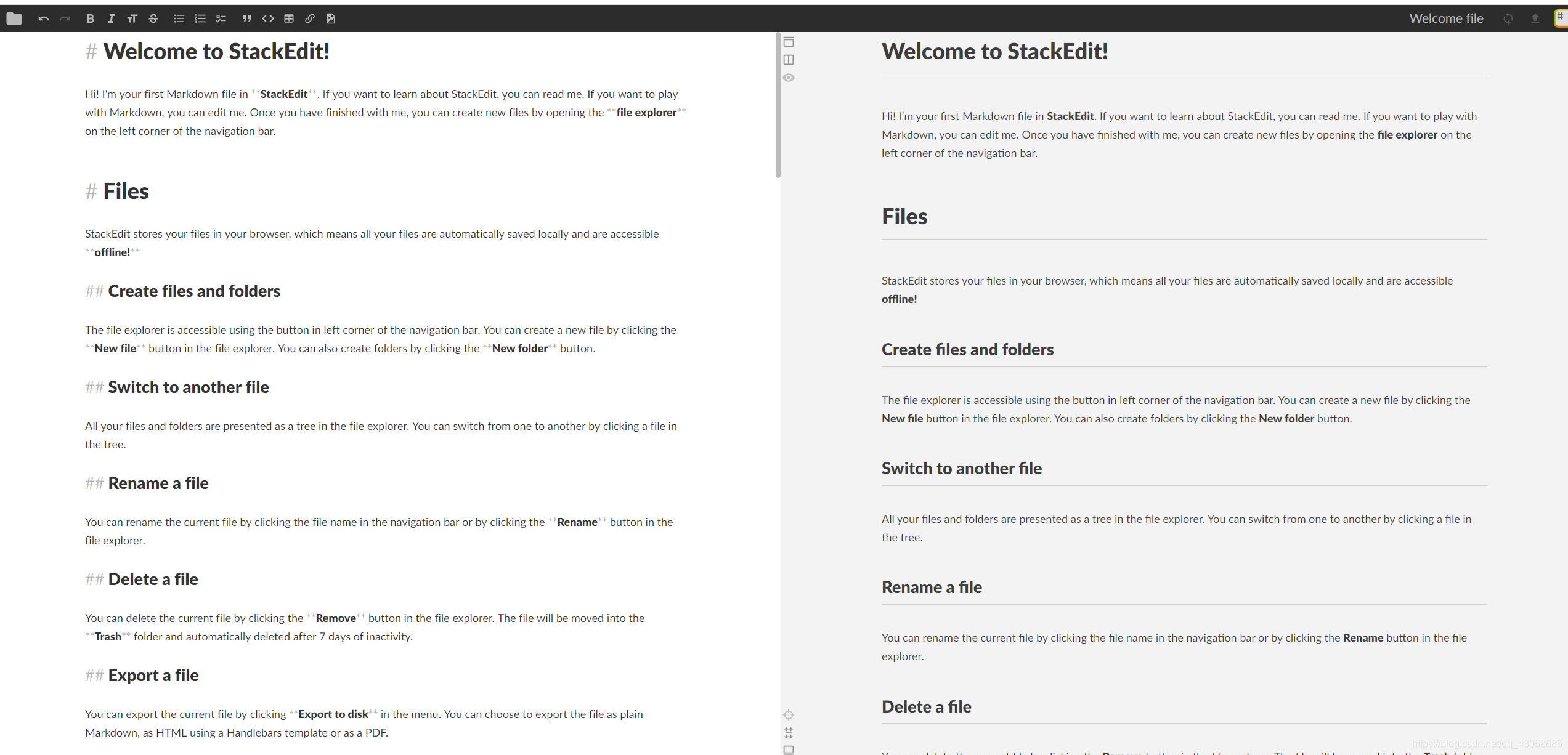Screen dimensions: 1568x755
Task: Insert an ordered numbered list
Action: pos(200,18)
